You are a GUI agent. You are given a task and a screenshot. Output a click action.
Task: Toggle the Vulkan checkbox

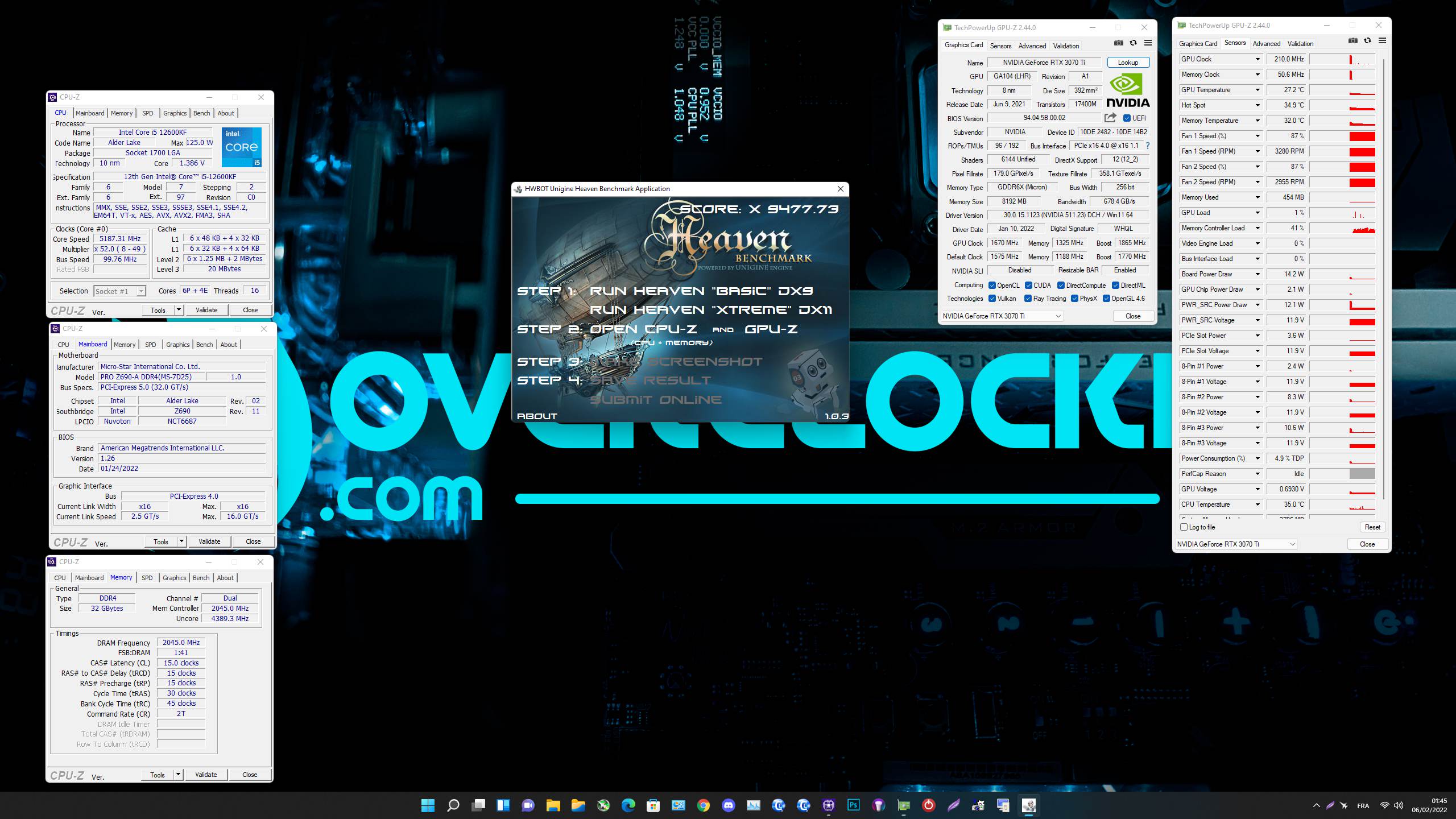992,299
